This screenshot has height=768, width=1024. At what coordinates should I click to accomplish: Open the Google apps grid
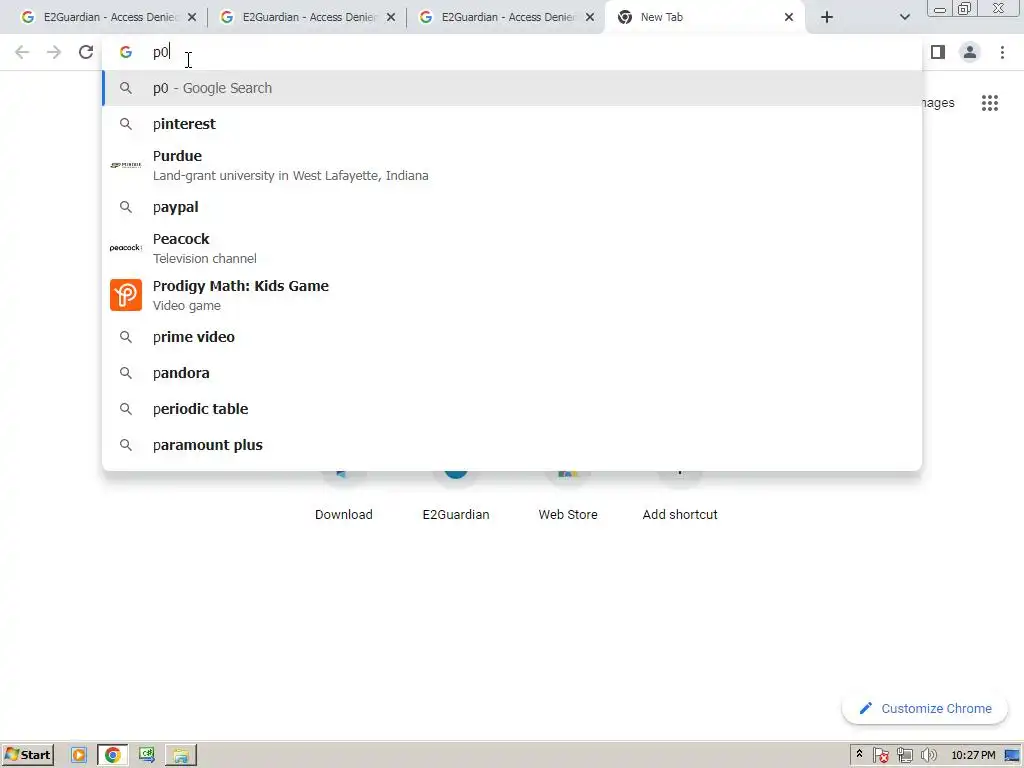989,103
